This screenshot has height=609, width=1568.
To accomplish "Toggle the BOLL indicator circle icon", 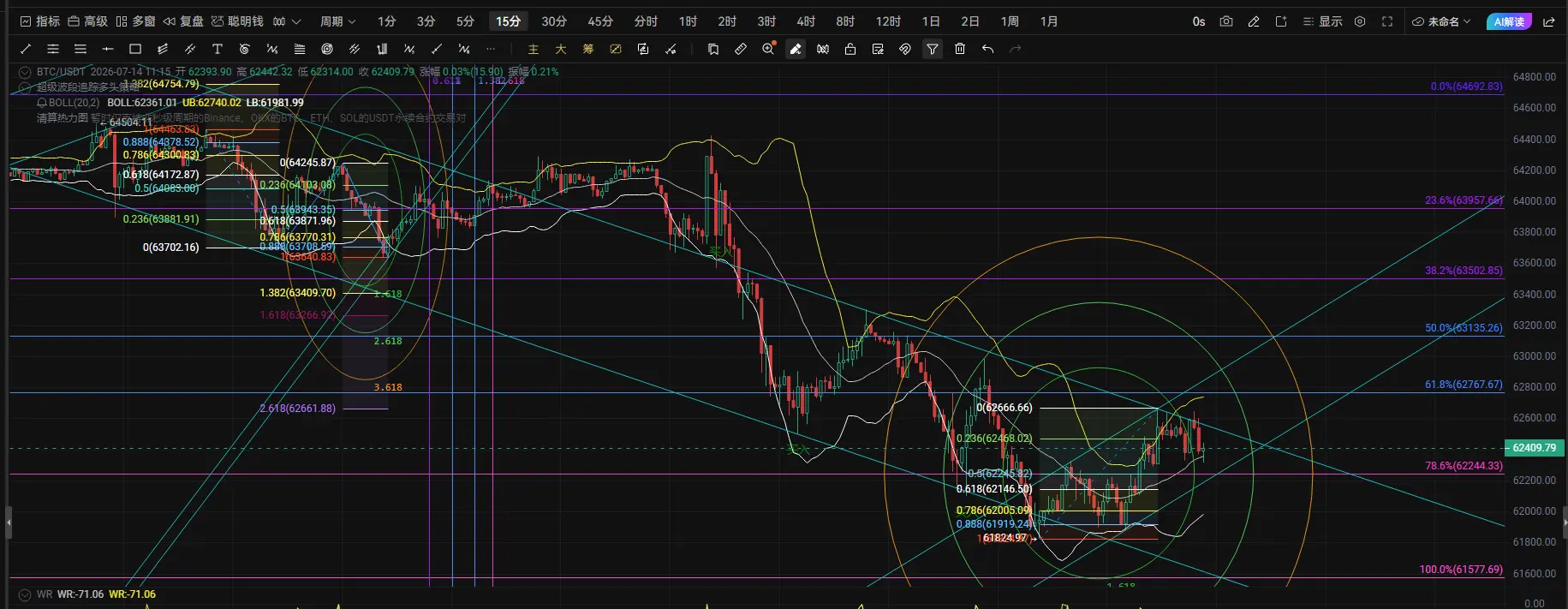I will [x=42, y=103].
